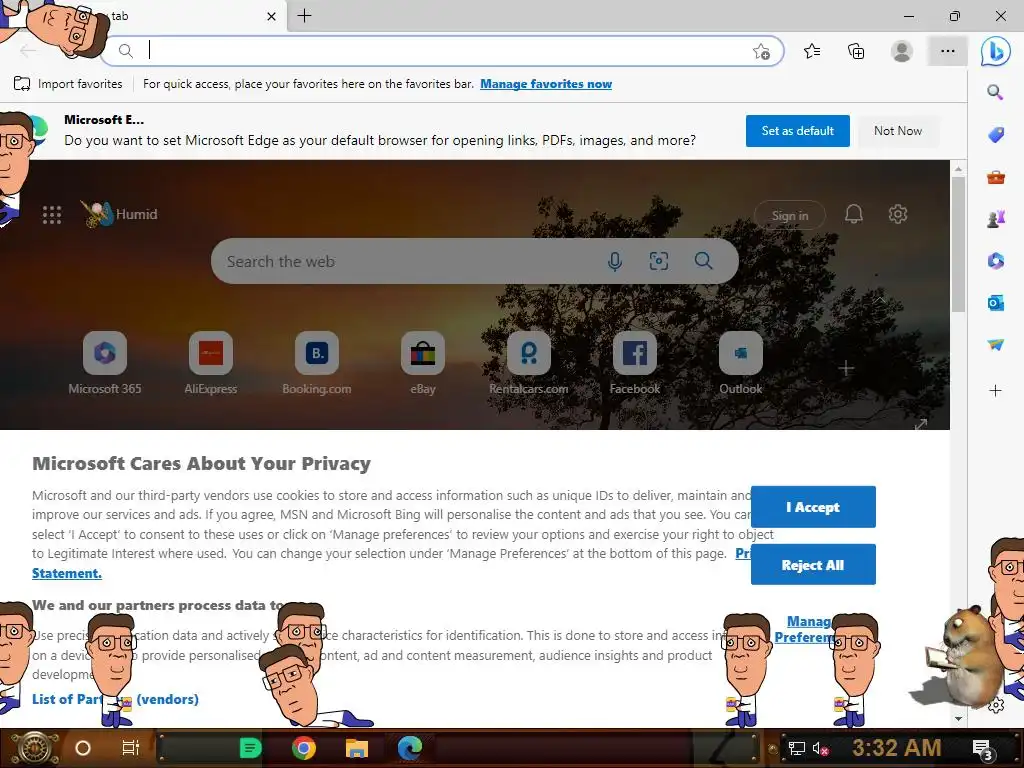Close the current tab

(272, 16)
